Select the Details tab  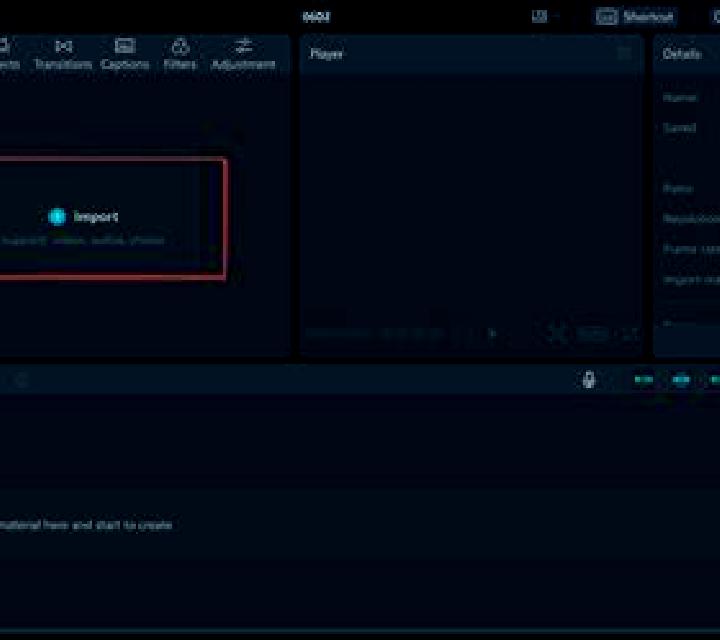pyautogui.click(x=682, y=54)
